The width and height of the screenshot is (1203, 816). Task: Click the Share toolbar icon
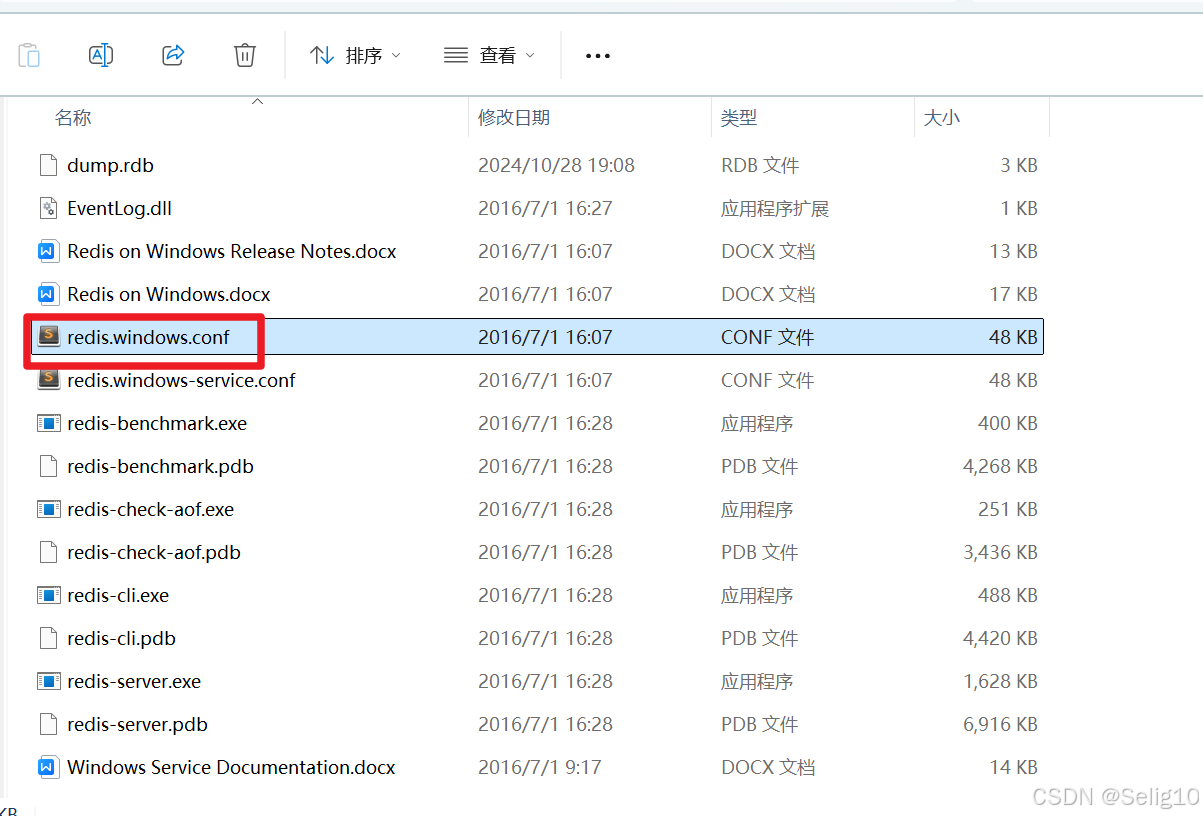coord(173,56)
